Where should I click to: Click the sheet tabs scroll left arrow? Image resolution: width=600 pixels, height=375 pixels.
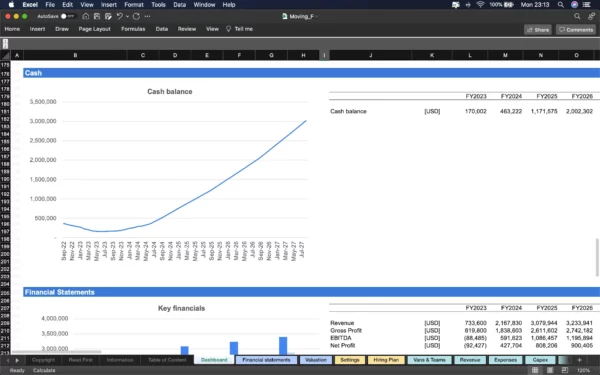[x=7, y=360]
